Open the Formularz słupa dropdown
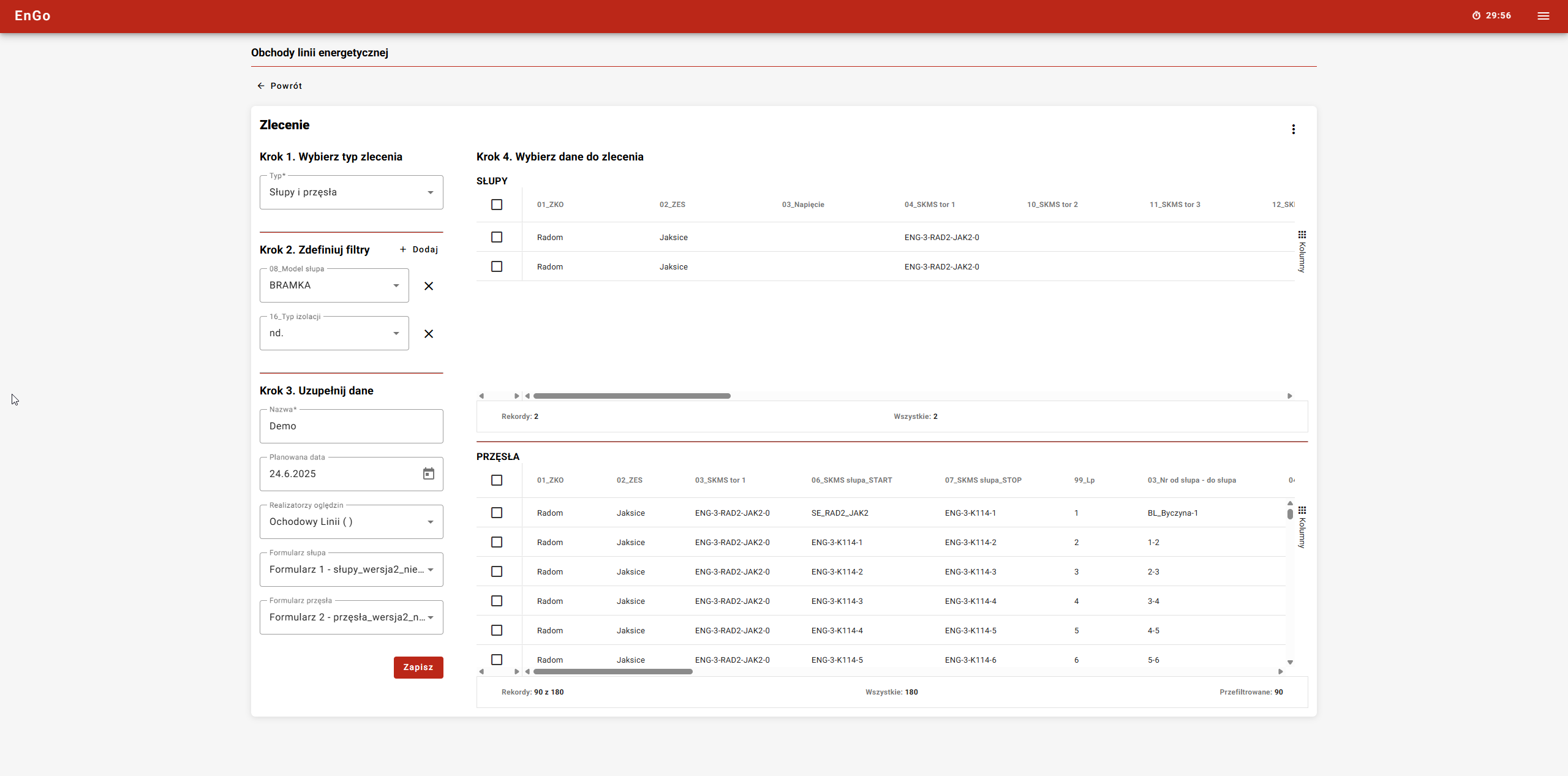 (x=351, y=570)
